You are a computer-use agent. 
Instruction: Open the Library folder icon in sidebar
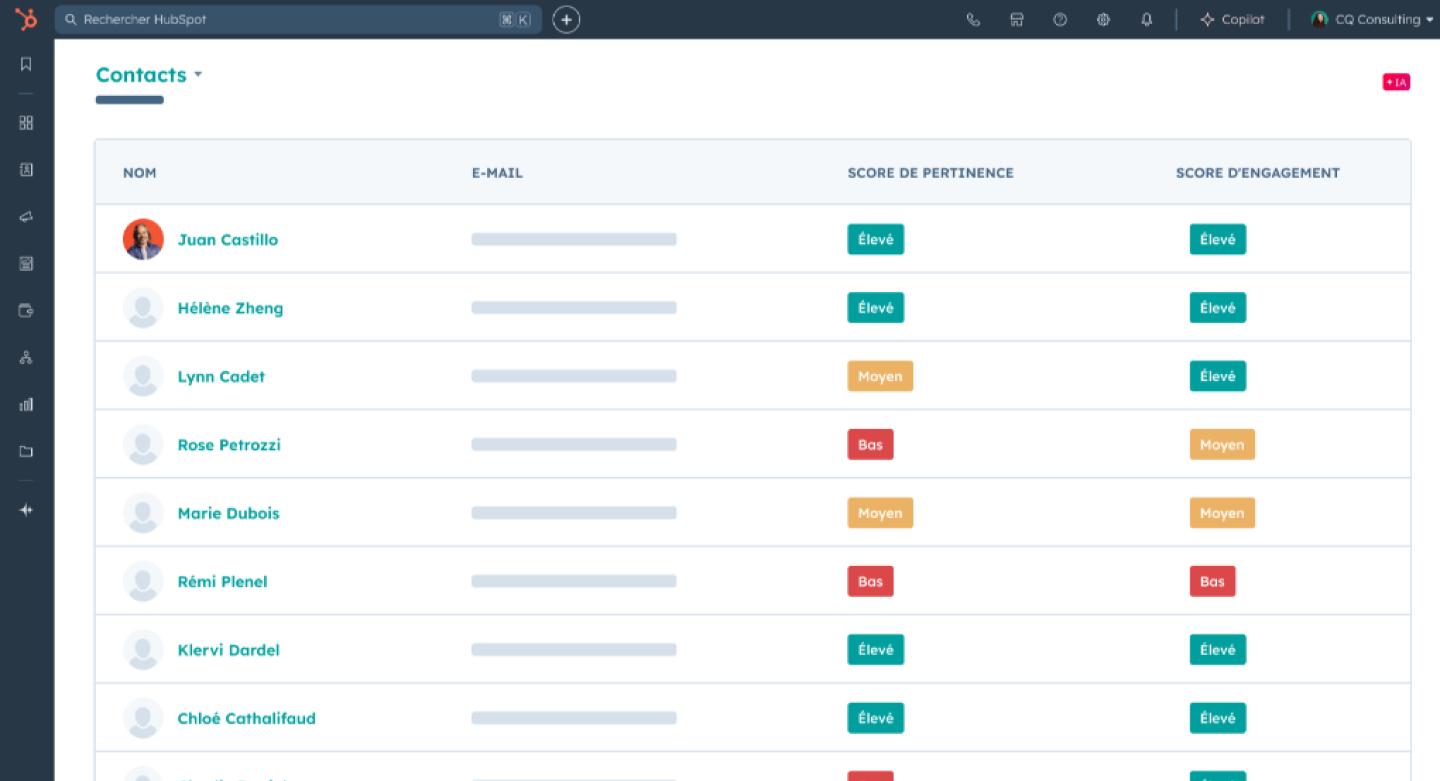[x=26, y=451]
